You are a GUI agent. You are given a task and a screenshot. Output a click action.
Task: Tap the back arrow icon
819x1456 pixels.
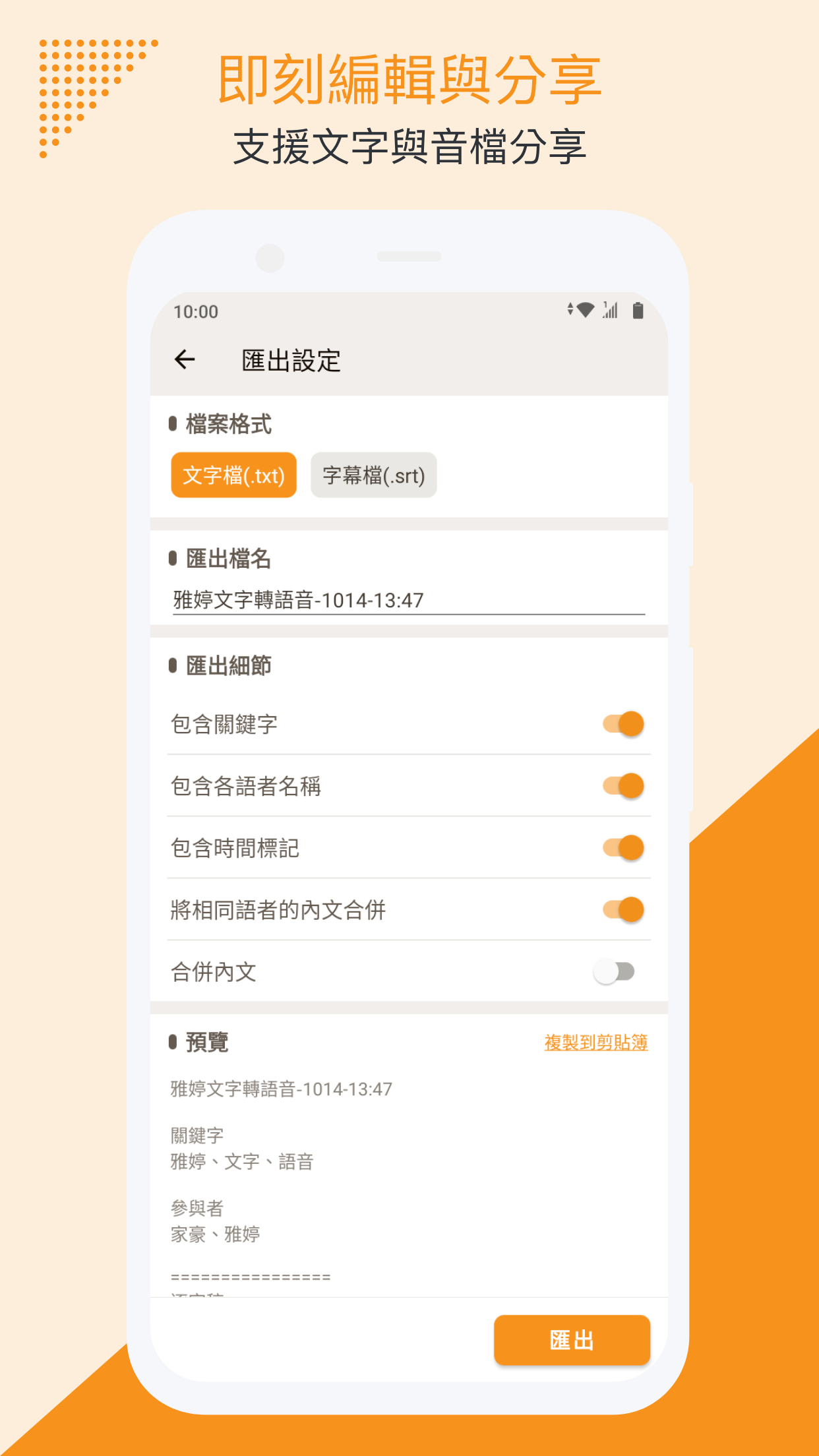tap(185, 359)
